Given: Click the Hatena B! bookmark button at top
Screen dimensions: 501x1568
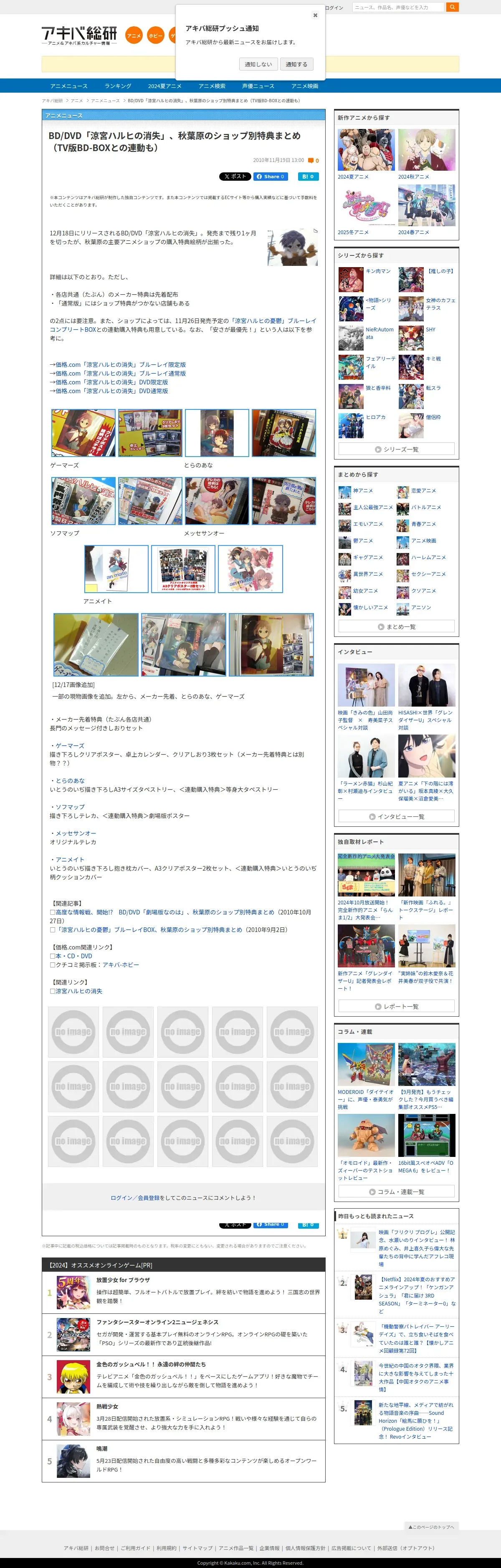Looking at the screenshot, I should 309,177.
